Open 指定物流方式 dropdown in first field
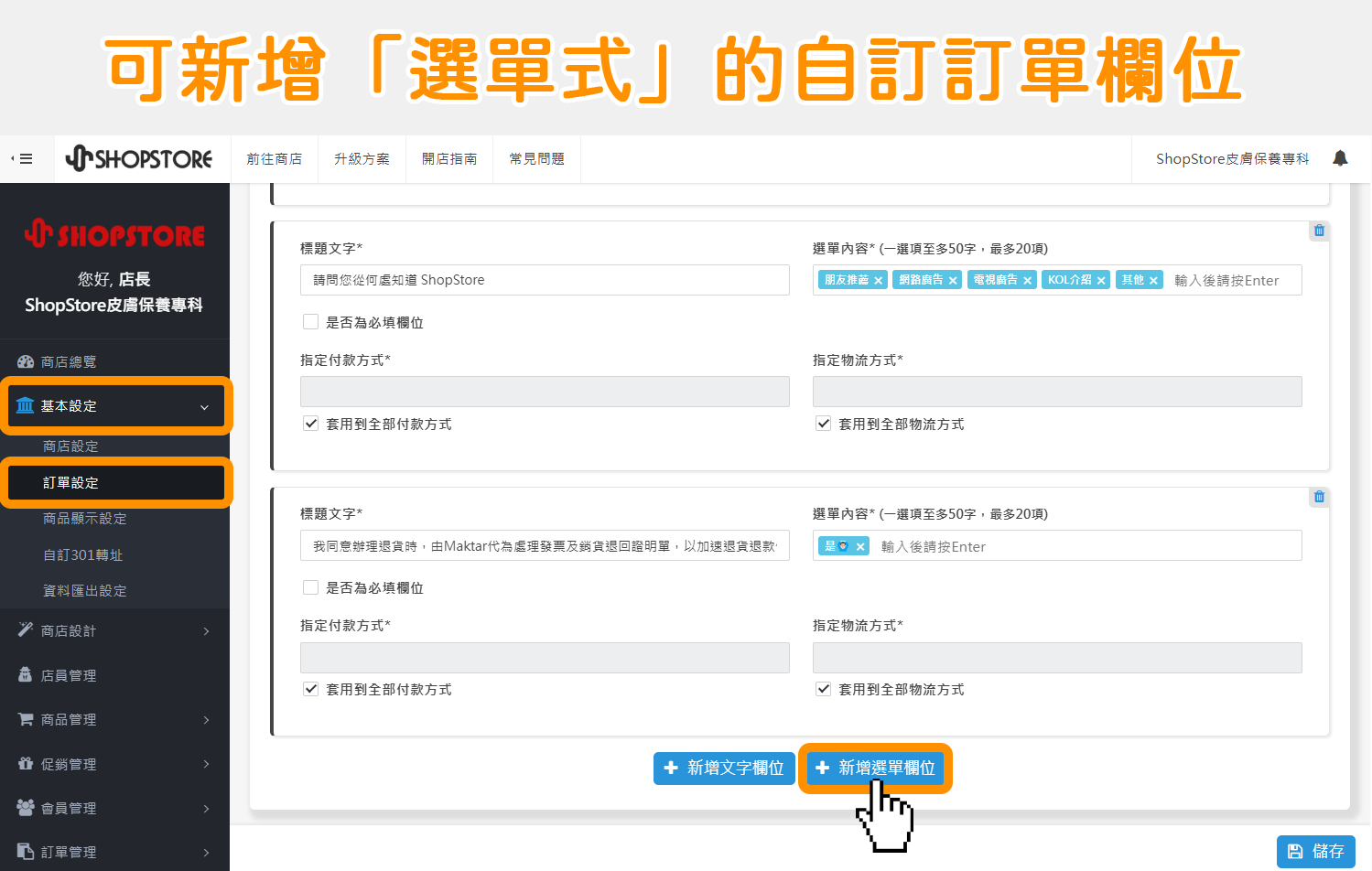This screenshot has width=1372, height=871. pyautogui.click(x=1057, y=392)
